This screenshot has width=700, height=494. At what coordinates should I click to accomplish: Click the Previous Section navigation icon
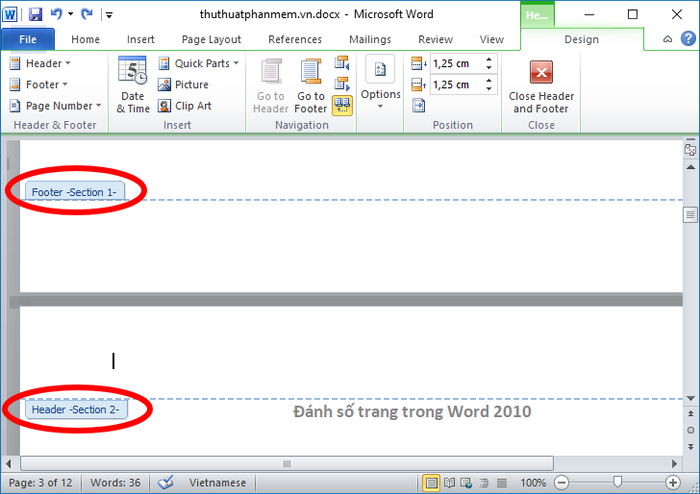point(342,63)
